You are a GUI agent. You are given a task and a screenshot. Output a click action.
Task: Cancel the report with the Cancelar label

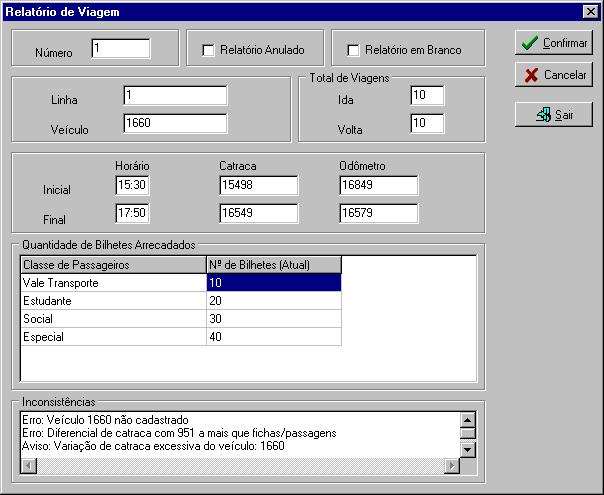[x=565, y=75]
